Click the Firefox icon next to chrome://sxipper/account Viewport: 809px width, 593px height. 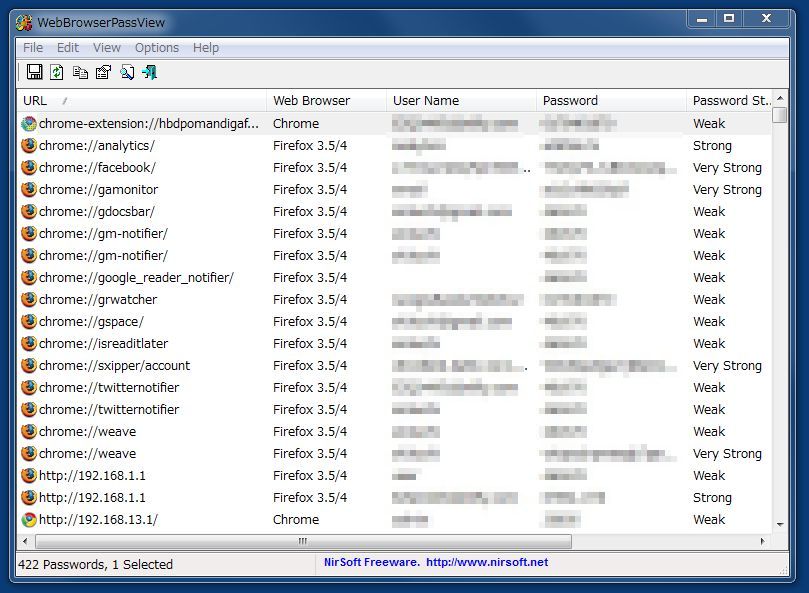[x=29, y=365]
